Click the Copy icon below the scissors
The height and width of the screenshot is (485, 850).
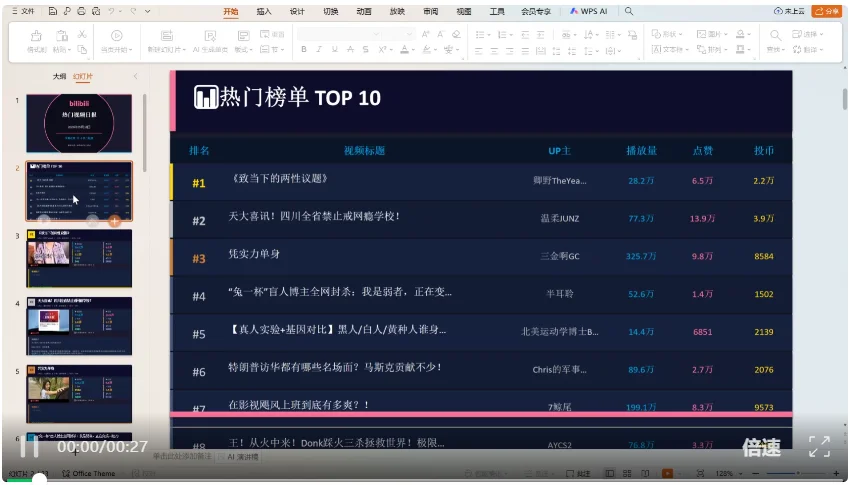(x=82, y=49)
